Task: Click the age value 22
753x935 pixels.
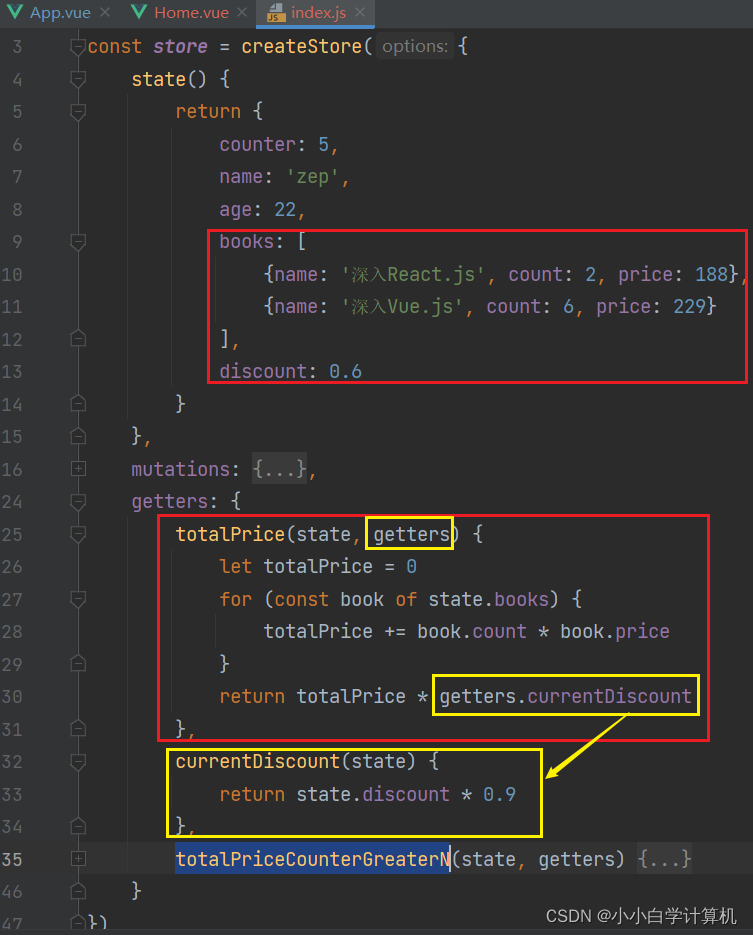Action: pos(285,209)
